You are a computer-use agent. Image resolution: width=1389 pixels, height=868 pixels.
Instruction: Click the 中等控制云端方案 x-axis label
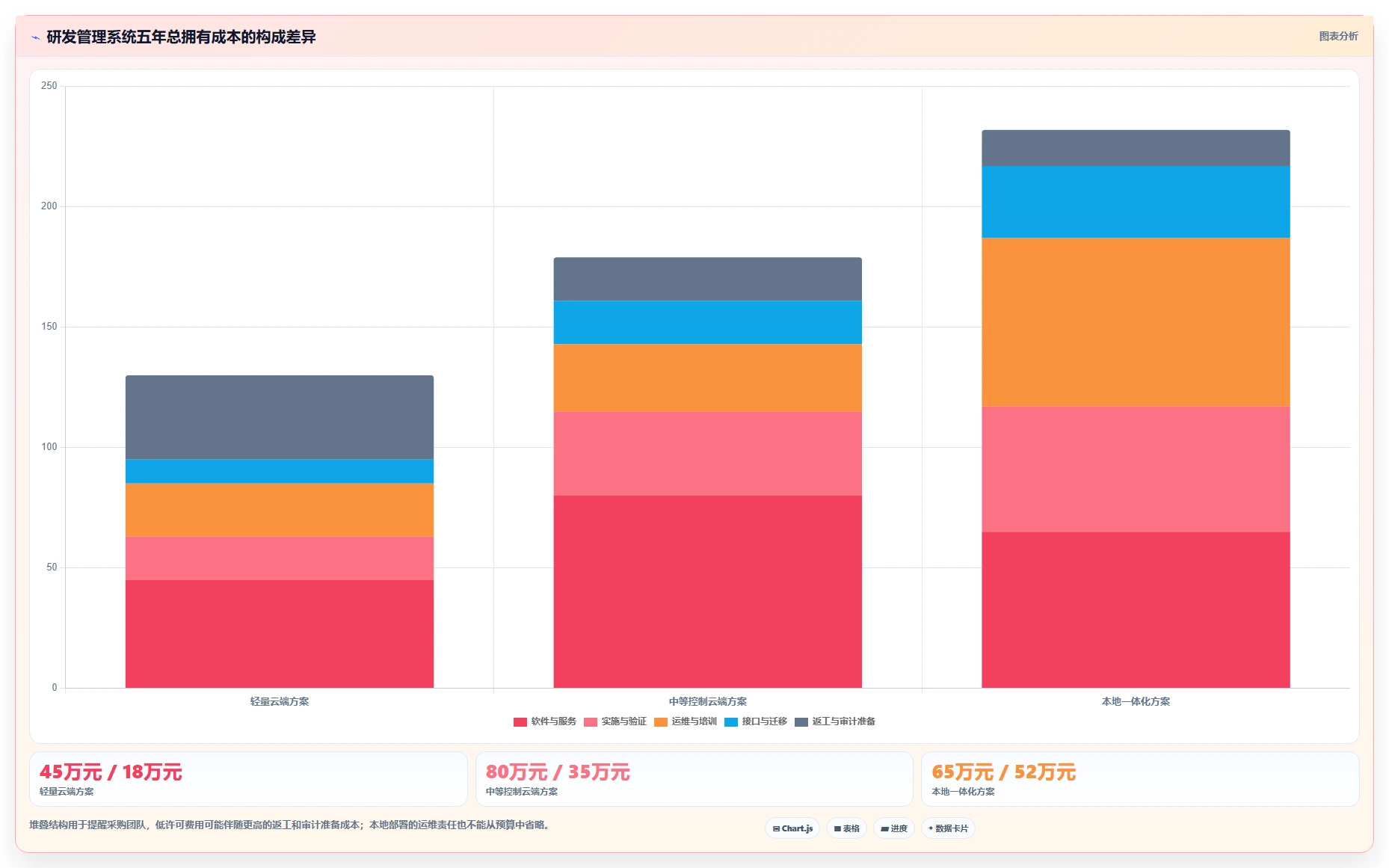pos(708,701)
